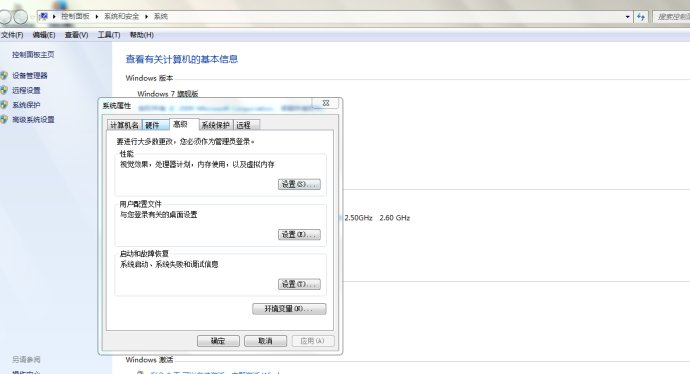
Task: Click the shield icon beside 远程设置
Action: tap(4, 90)
